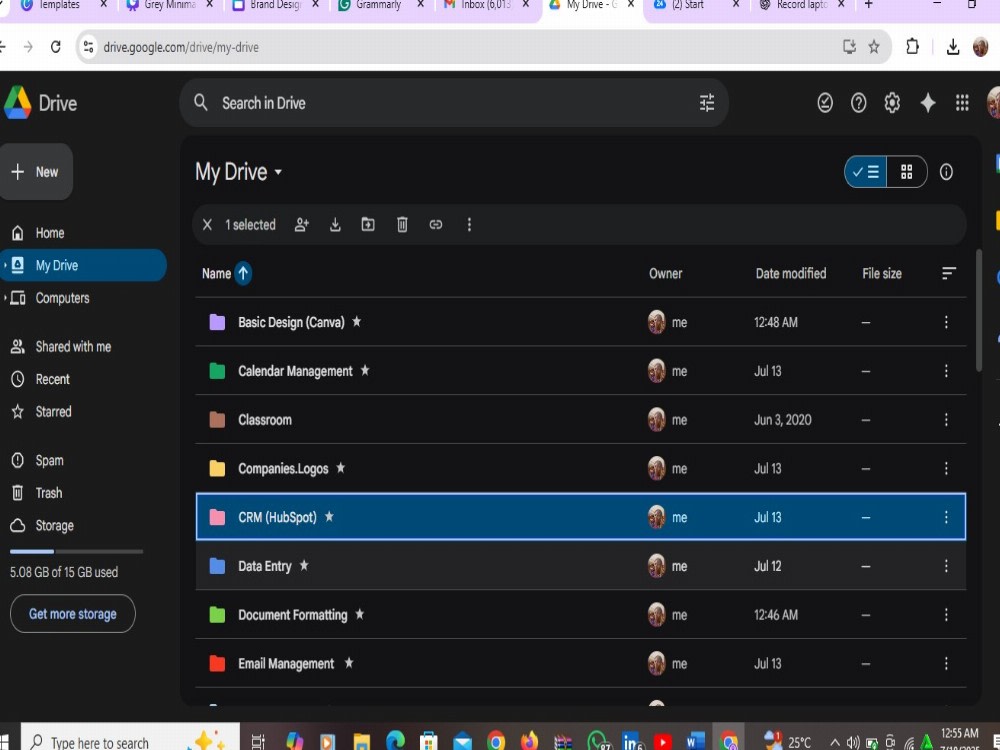
Task: Unstar the Data Entry folder
Action: pyautogui.click(x=304, y=566)
